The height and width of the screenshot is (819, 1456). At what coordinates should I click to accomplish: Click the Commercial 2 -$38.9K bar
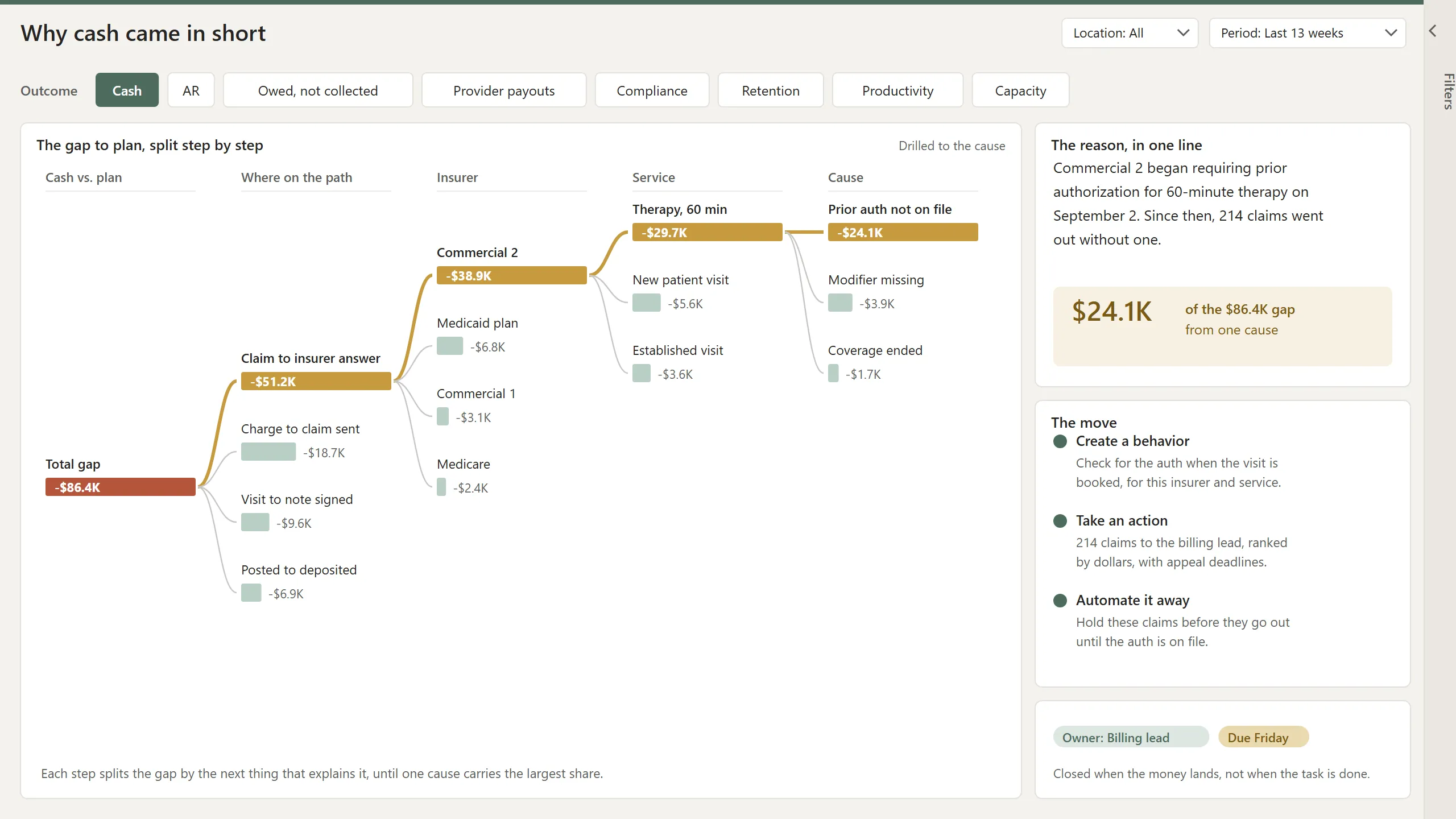[x=512, y=275]
